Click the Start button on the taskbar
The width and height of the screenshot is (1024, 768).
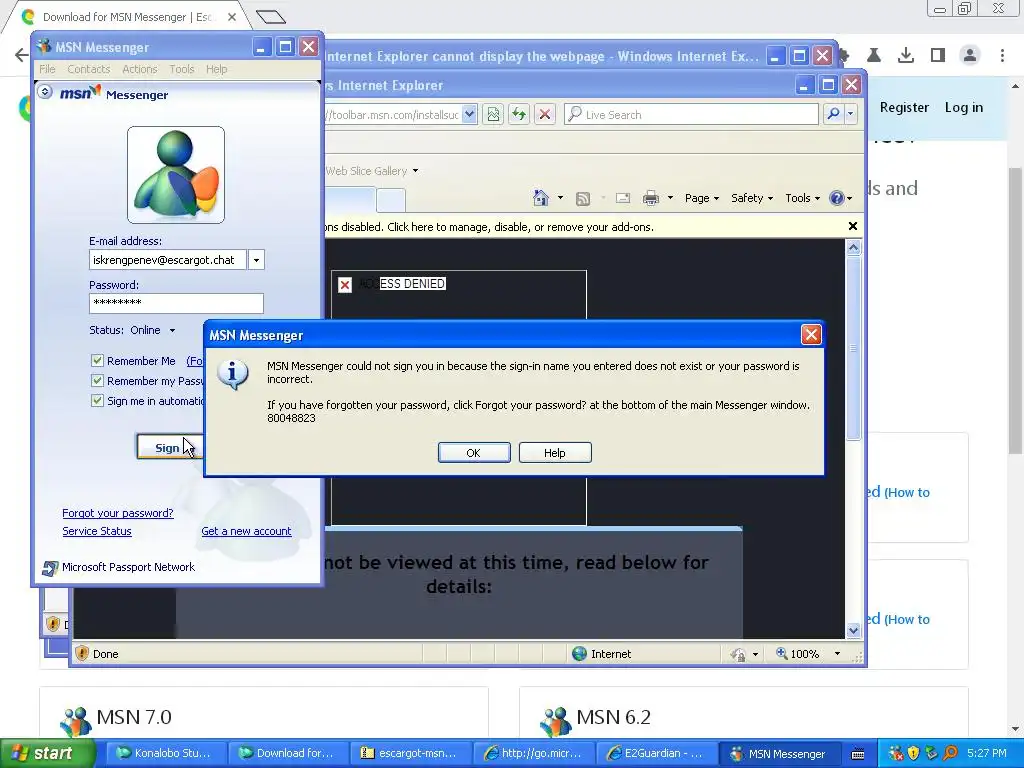click(x=47, y=754)
